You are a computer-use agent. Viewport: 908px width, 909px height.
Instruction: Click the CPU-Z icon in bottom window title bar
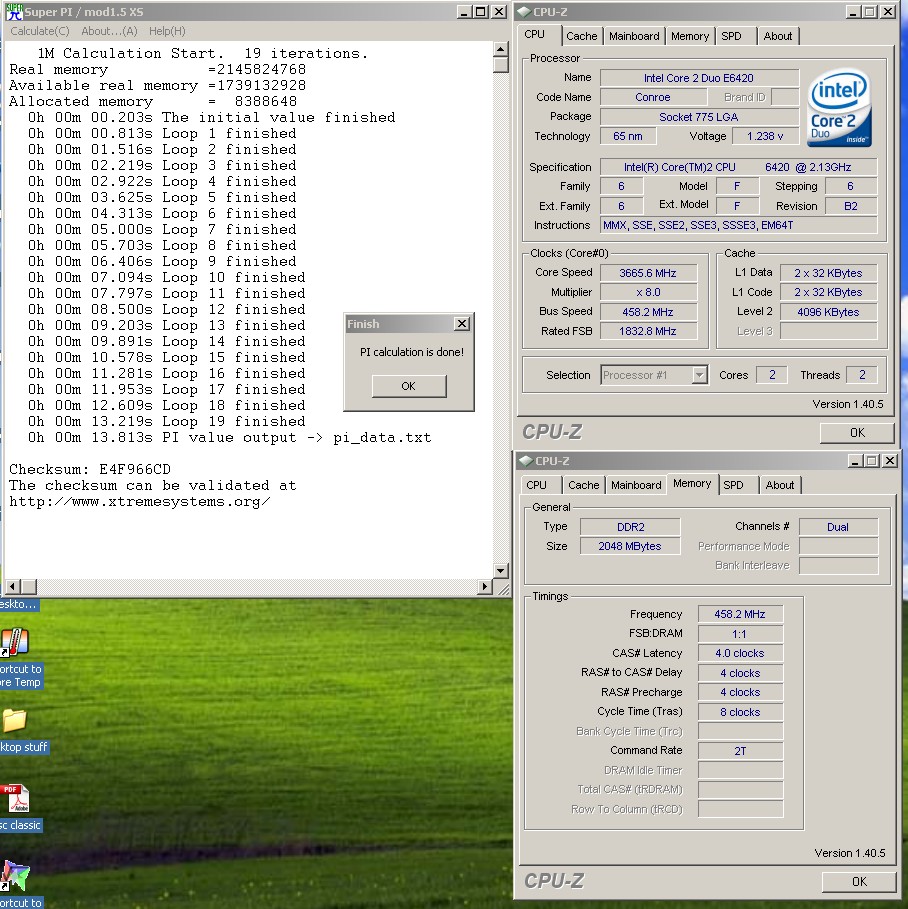pyautogui.click(x=526, y=461)
